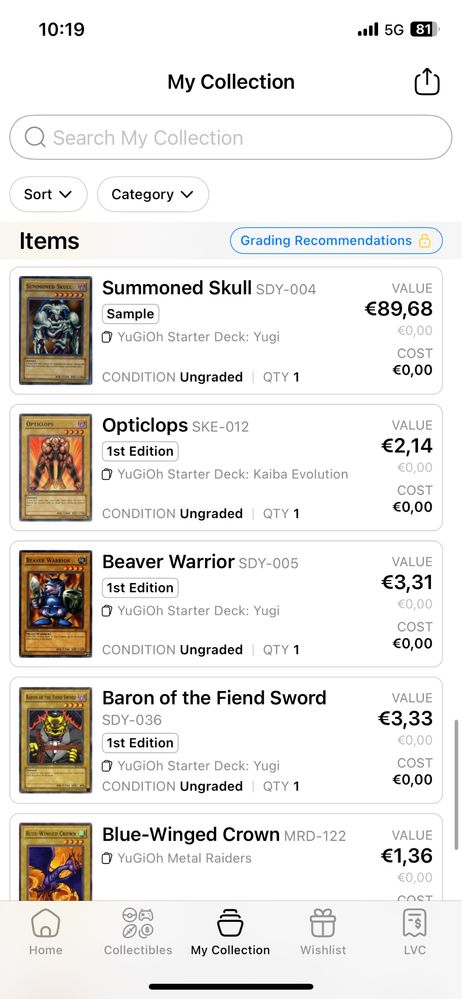The height and width of the screenshot is (999, 462).
Task: Open the Opticlops card thumbnail
Action: pyautogui.click(x=55, y=467)
